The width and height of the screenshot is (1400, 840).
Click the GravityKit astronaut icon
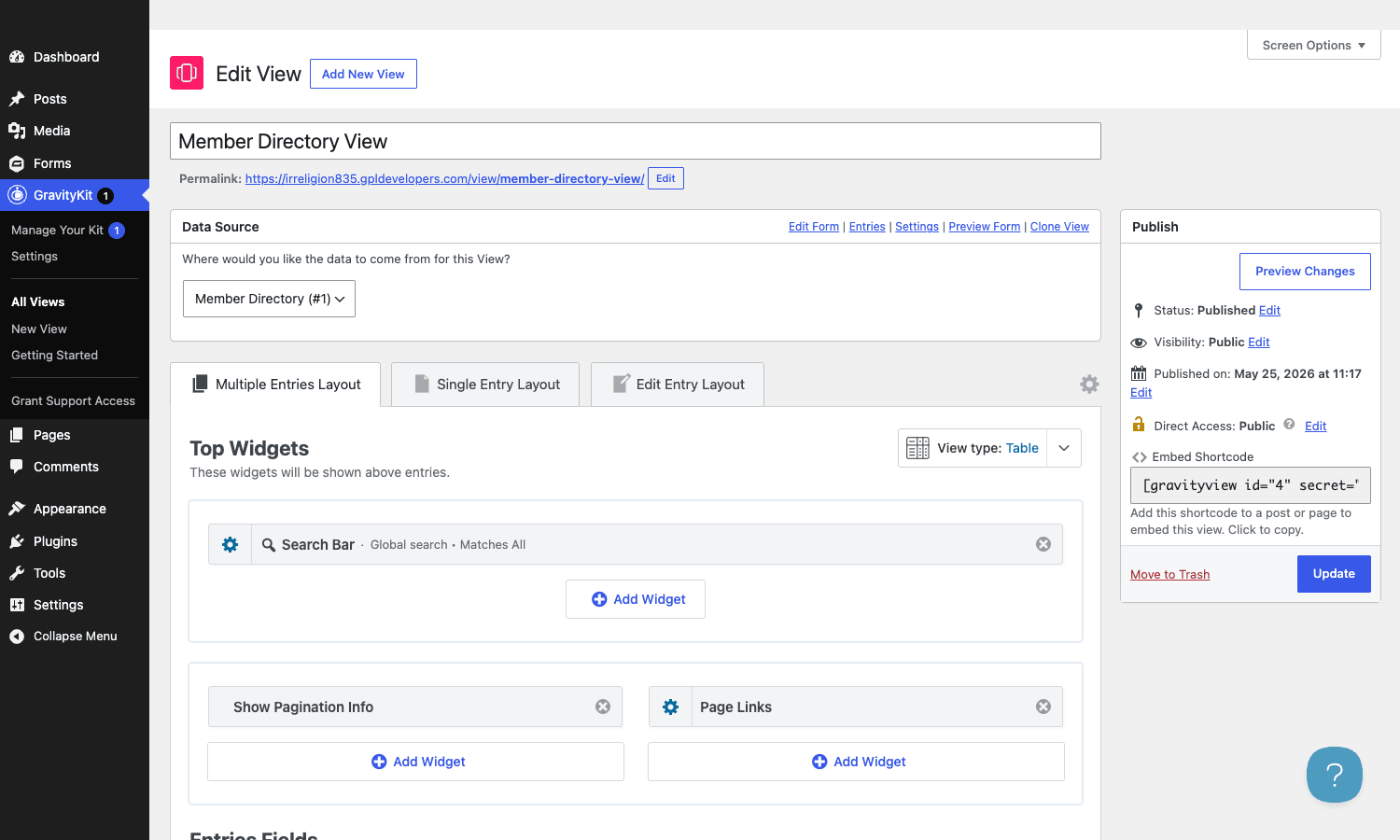pyautogui.click(x=17, y=195)
